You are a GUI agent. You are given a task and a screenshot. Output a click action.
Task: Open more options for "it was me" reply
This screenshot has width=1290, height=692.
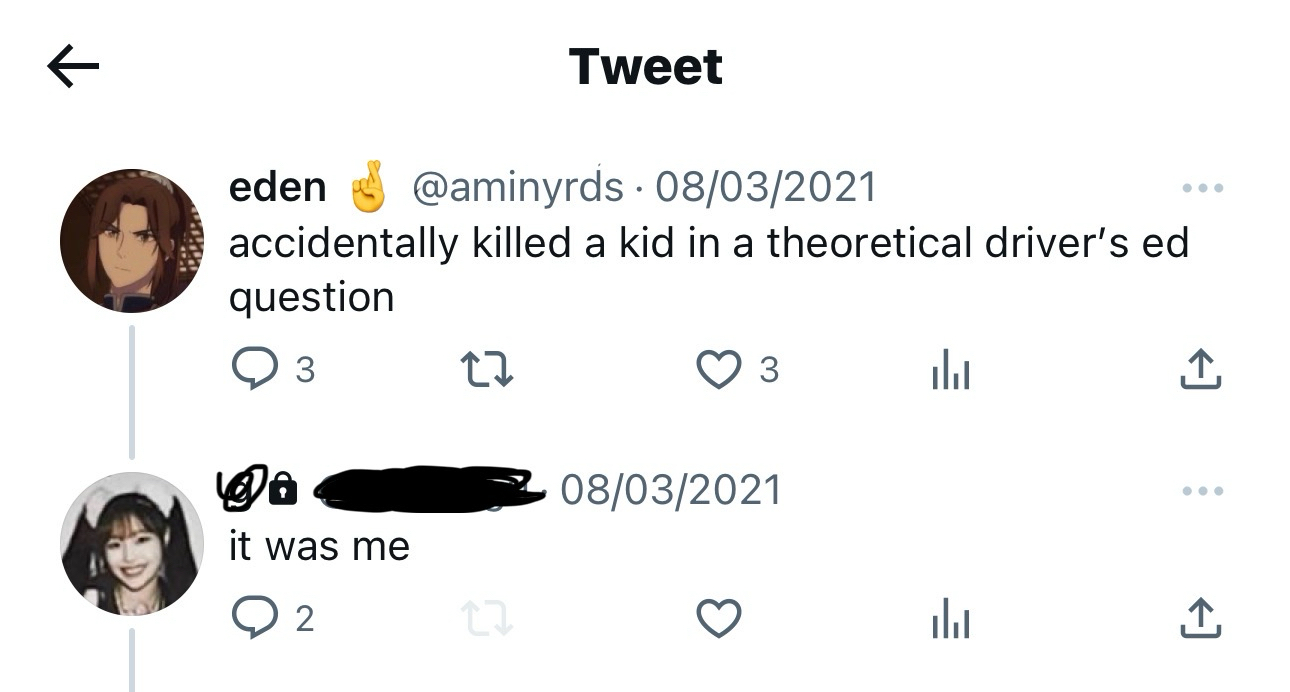point(1201,492)
